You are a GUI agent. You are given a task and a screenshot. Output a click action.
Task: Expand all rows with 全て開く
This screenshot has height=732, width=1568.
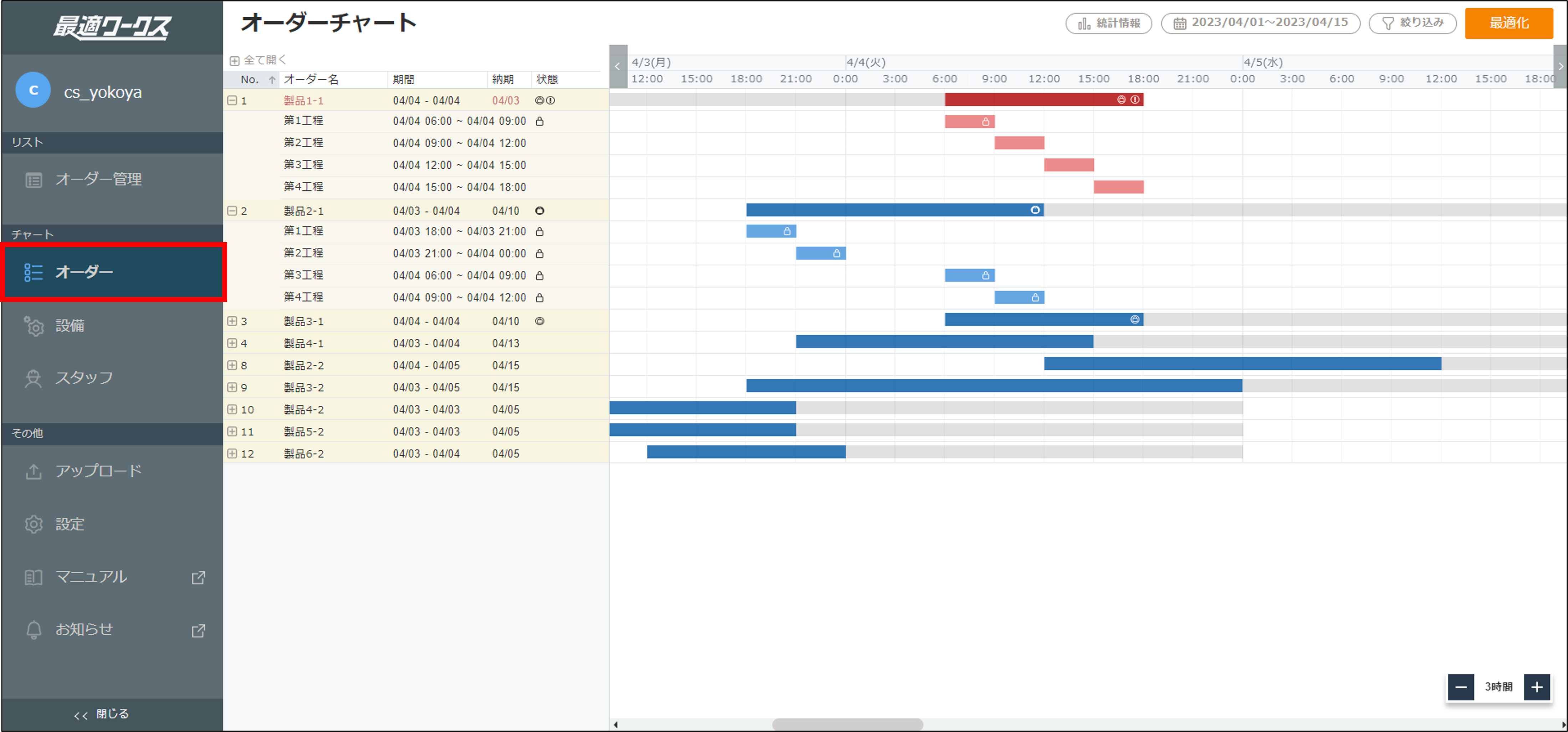coord(258,60)
